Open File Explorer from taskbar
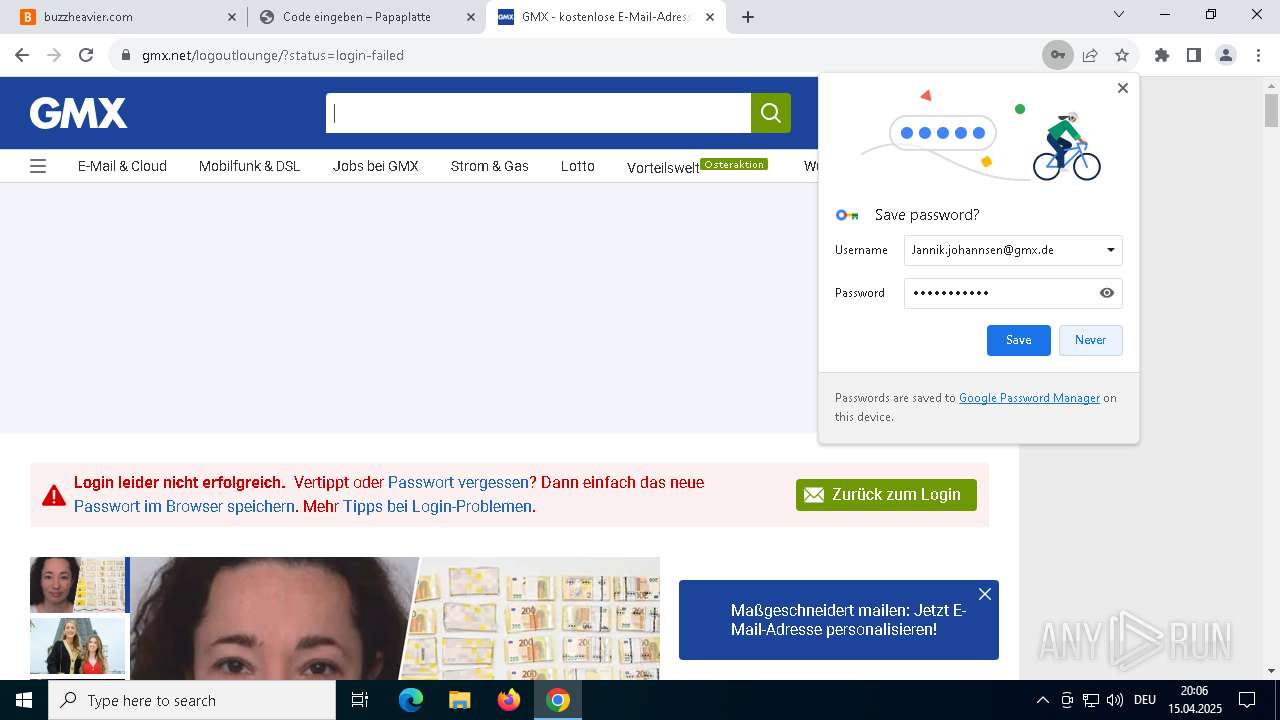This screenshot has width=1280, height=720. click(460, 700)
